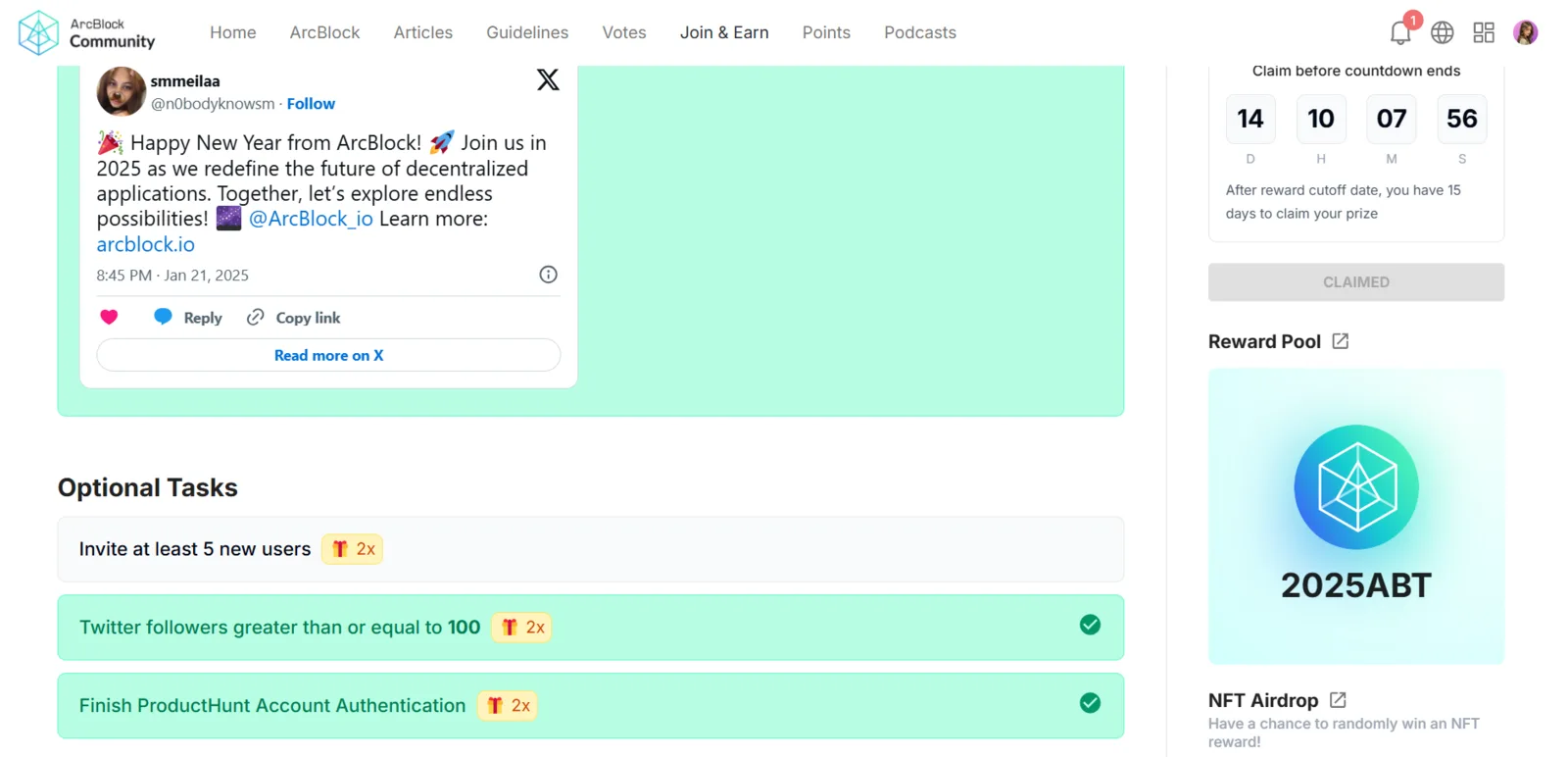Image resolution: width=1568 pixels, height=757 pixels.
Task: Select the Join & Earn tab
Action: click(724, 32)
